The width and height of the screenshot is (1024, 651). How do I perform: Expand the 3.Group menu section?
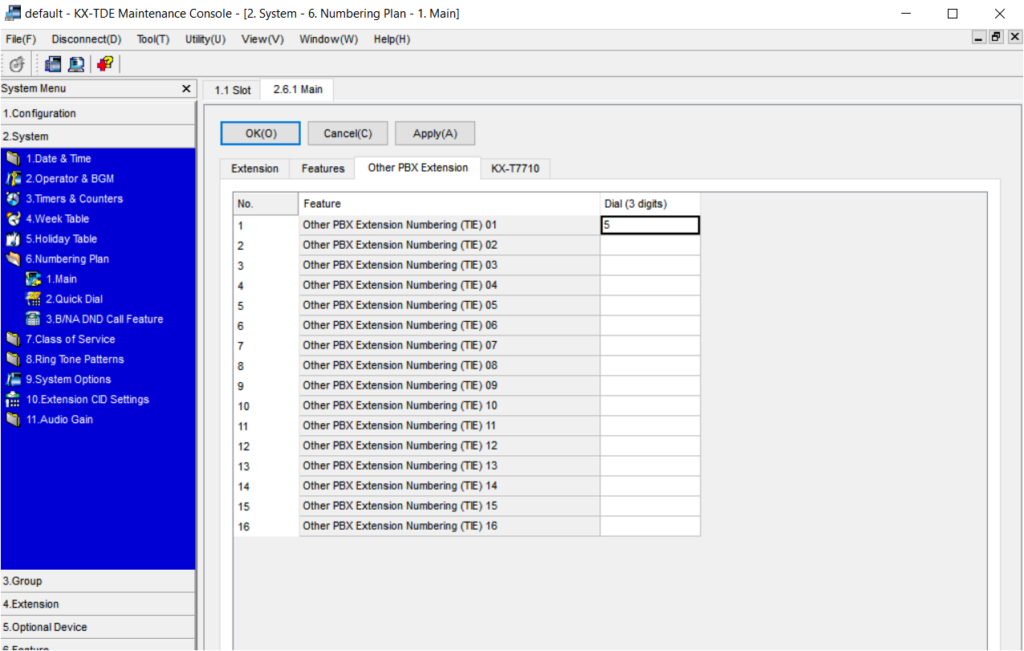[x=98, y=581]
